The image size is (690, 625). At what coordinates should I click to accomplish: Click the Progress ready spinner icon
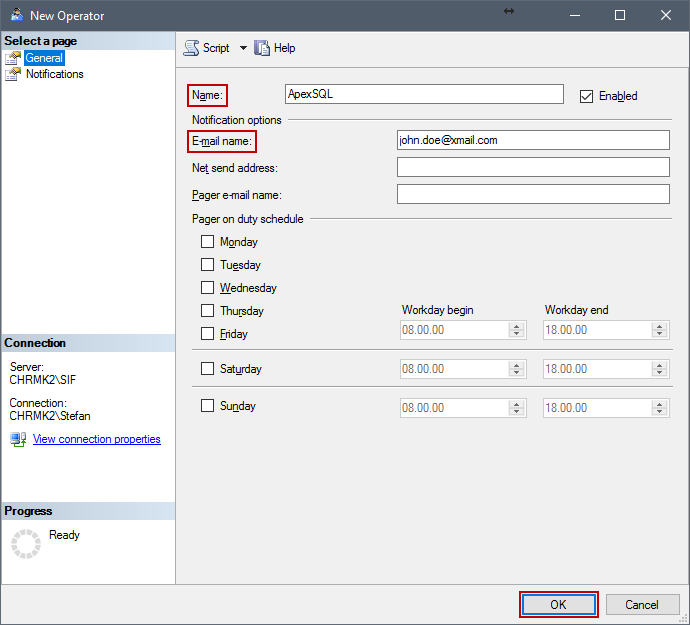tap(26, 544)
